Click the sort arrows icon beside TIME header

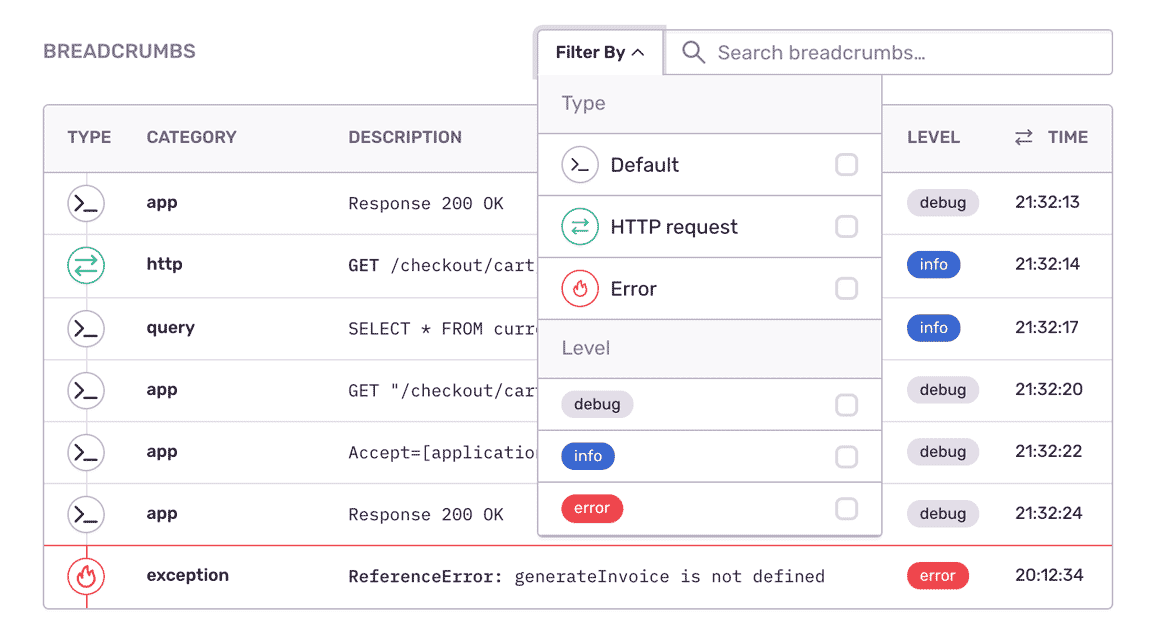pyautogui.click(x=1022, y=137)
